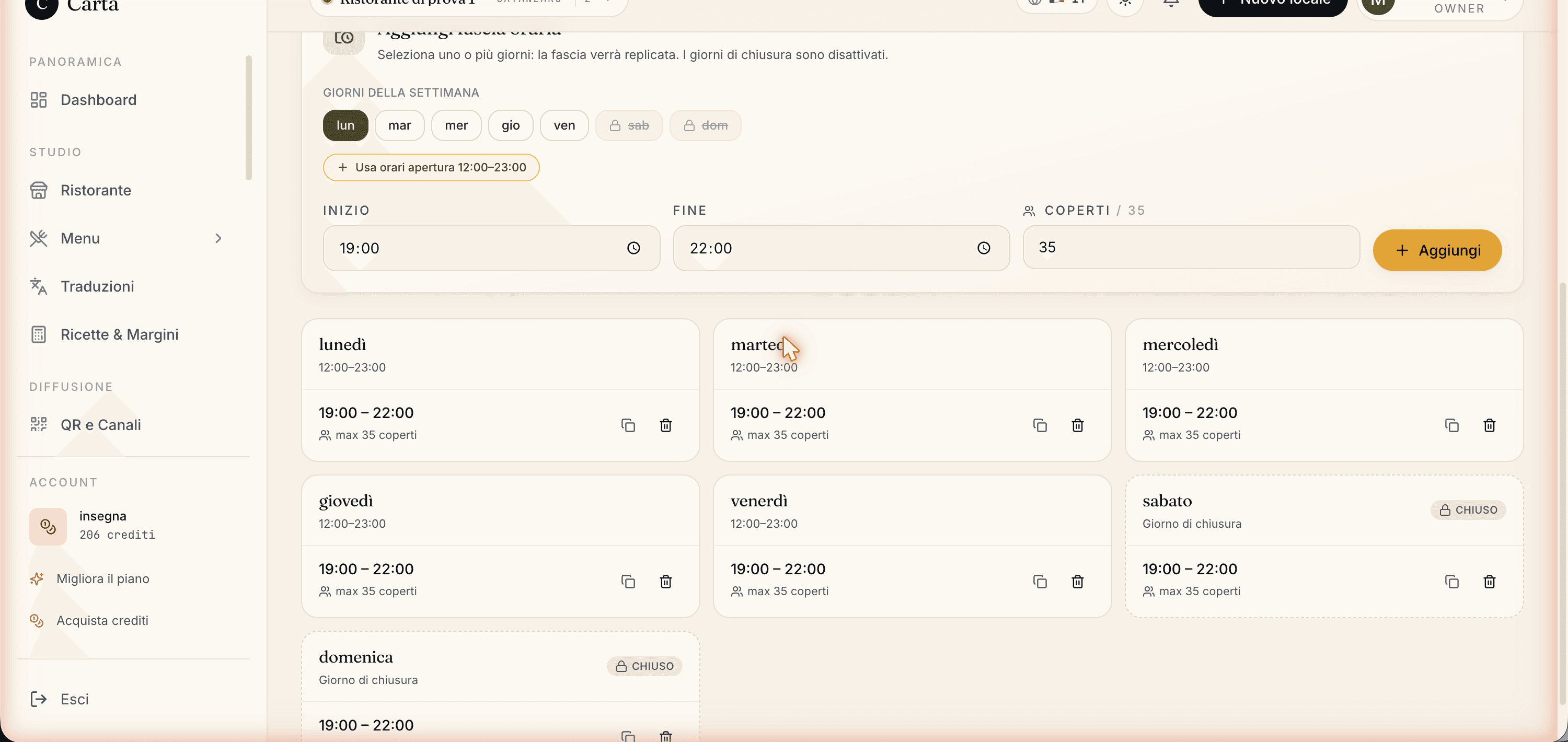1568x742 pixels.
Task: Click the Traduzioni language icon
Action: pyautogui.click(x=38, y=287)
